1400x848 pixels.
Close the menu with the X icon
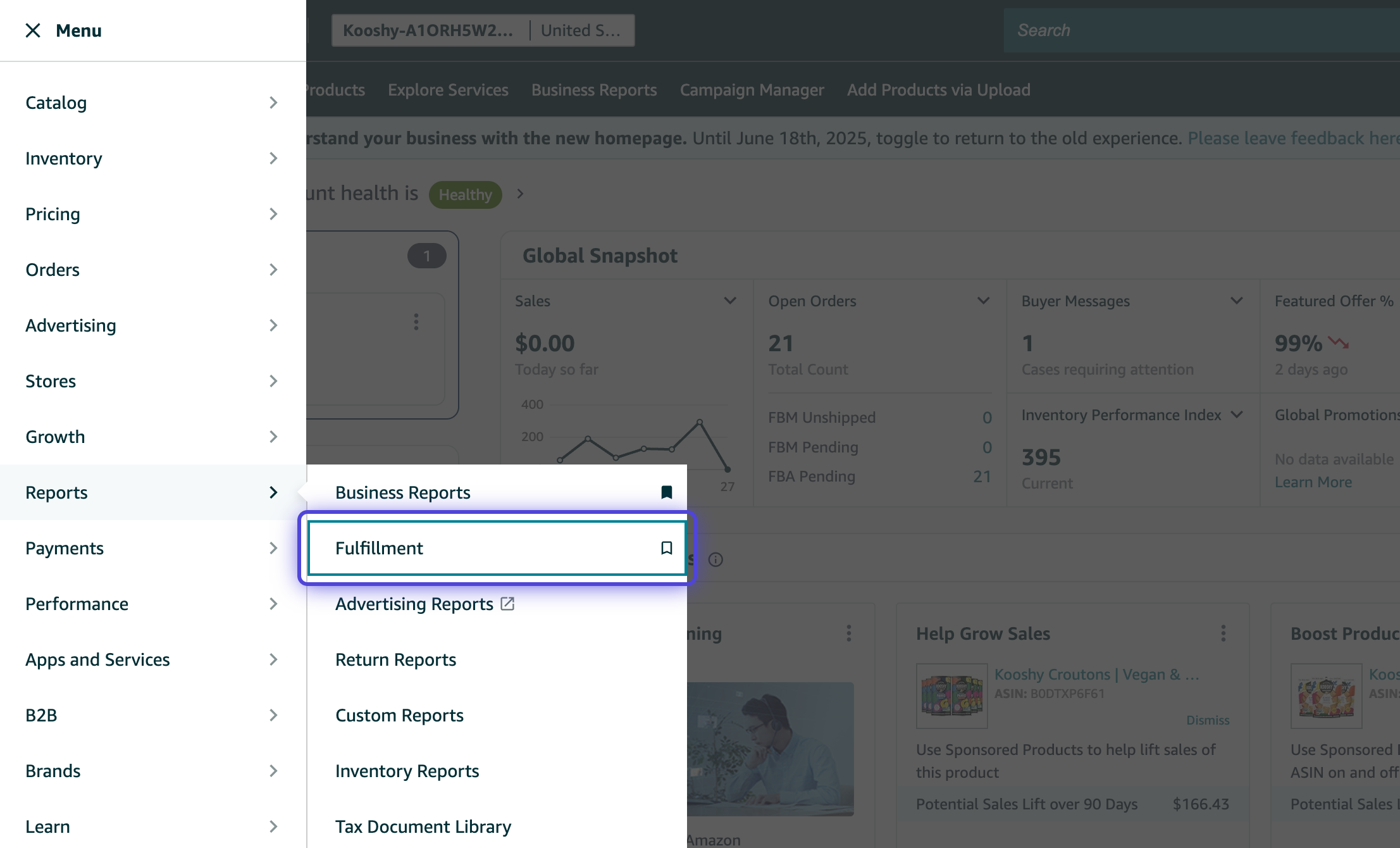pyautogui.click(x=33, y=30)
